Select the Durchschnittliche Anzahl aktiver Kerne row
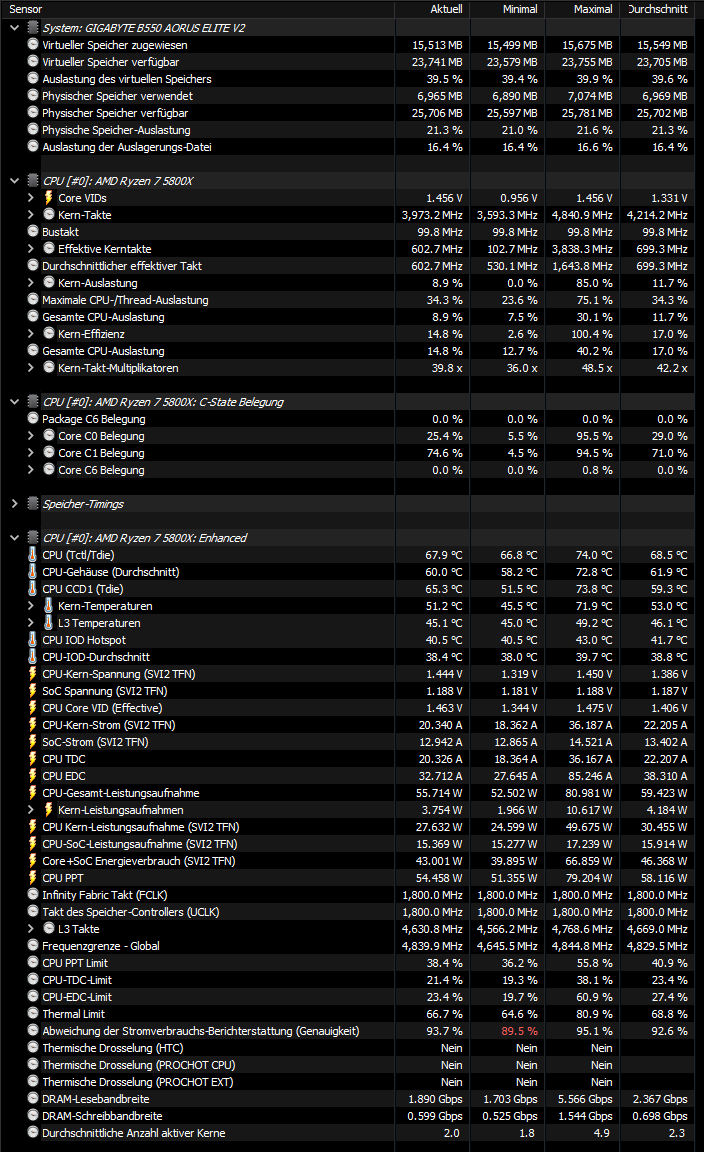This screenshot has height=1152, width=704. pyautogui.click(x=348, y=1133)
